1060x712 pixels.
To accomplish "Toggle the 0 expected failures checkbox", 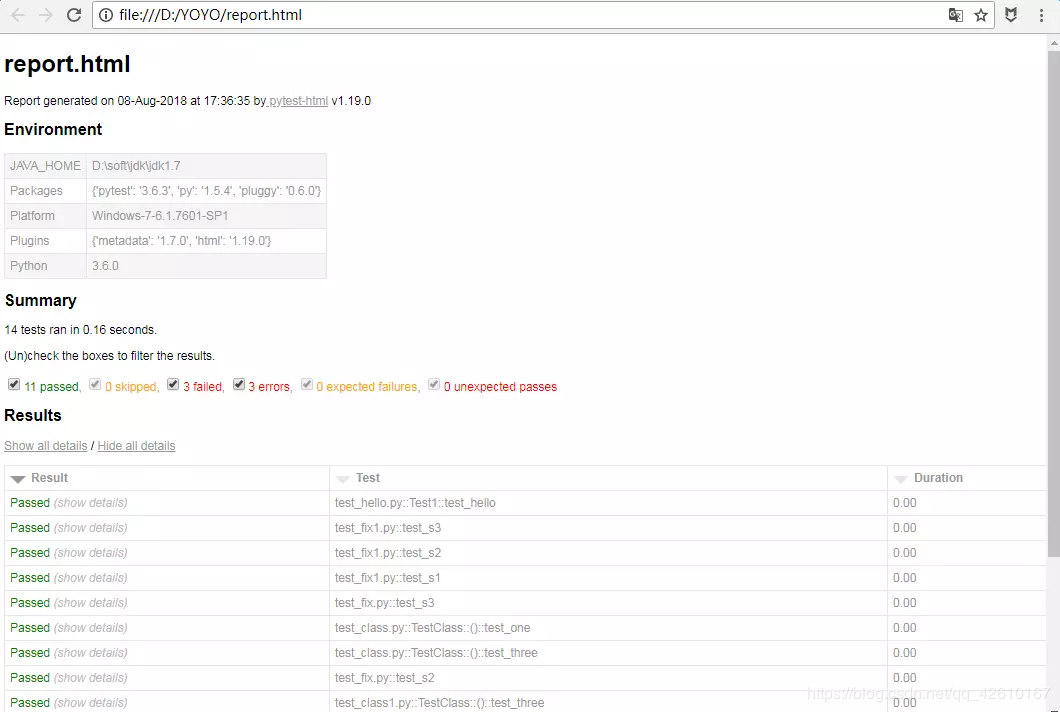I will (x=307, y=385).
